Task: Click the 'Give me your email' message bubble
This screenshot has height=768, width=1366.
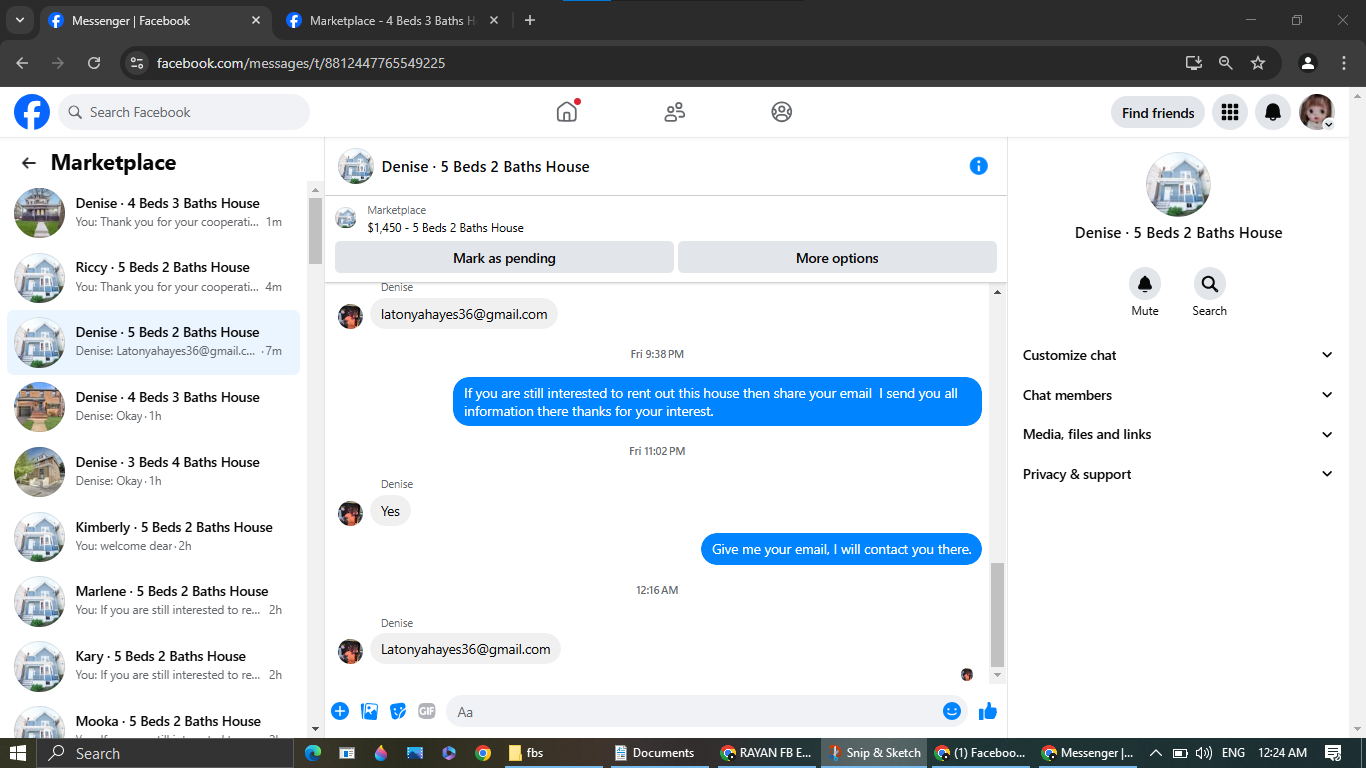Action: coord(842,549)
